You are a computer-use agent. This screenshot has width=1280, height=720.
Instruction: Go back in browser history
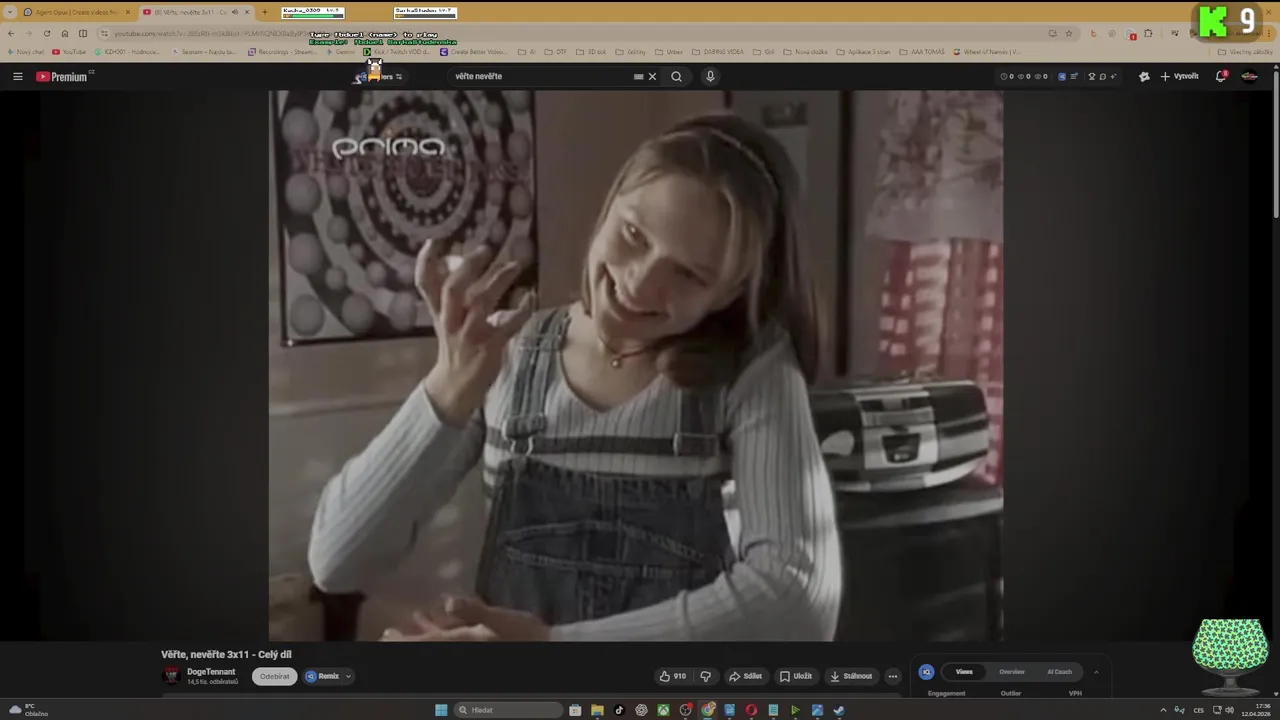[11, 33]
